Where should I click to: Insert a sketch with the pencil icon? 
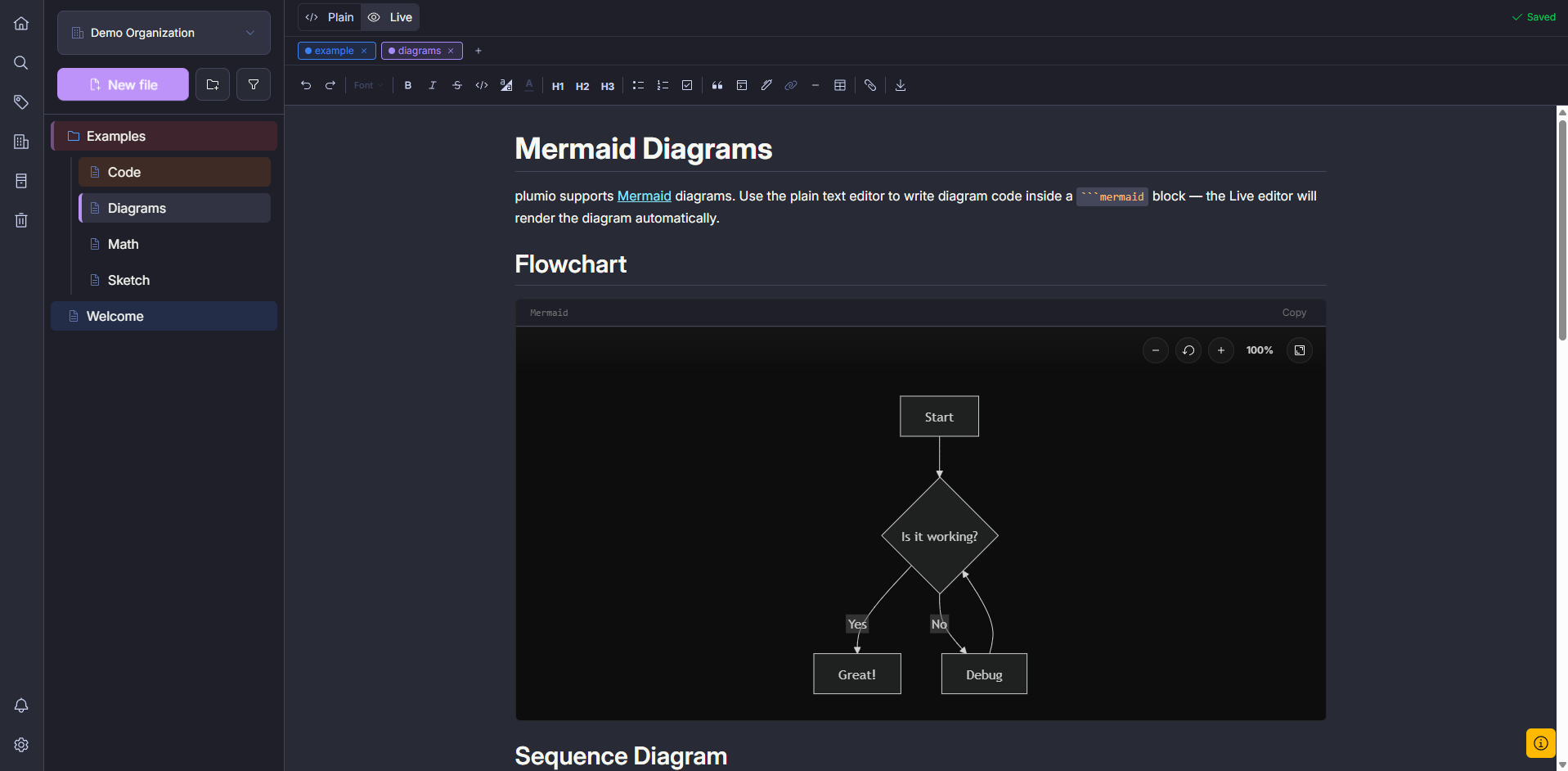point(766,85)
